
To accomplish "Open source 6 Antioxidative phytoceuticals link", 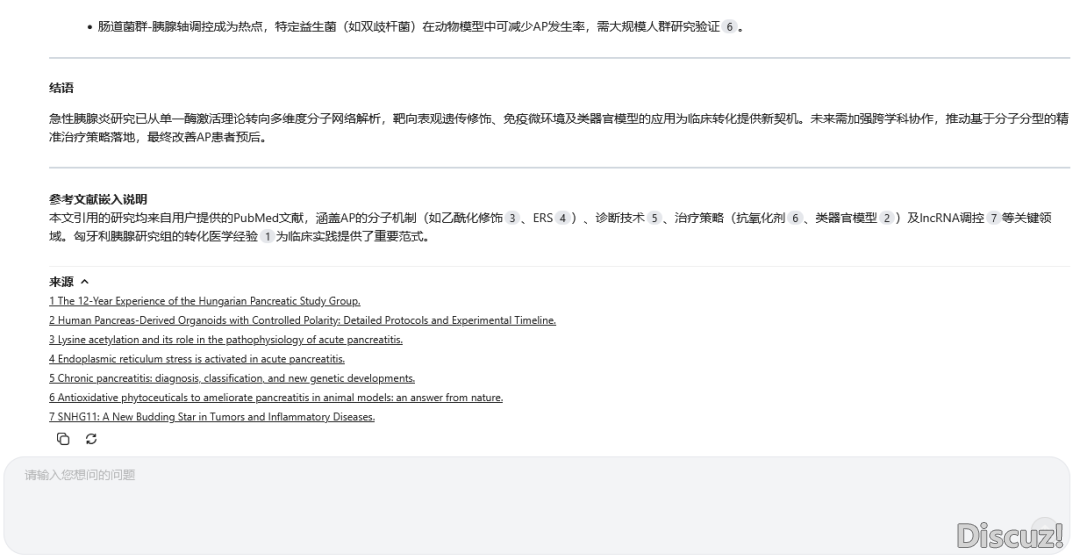I will coord(276,397).
